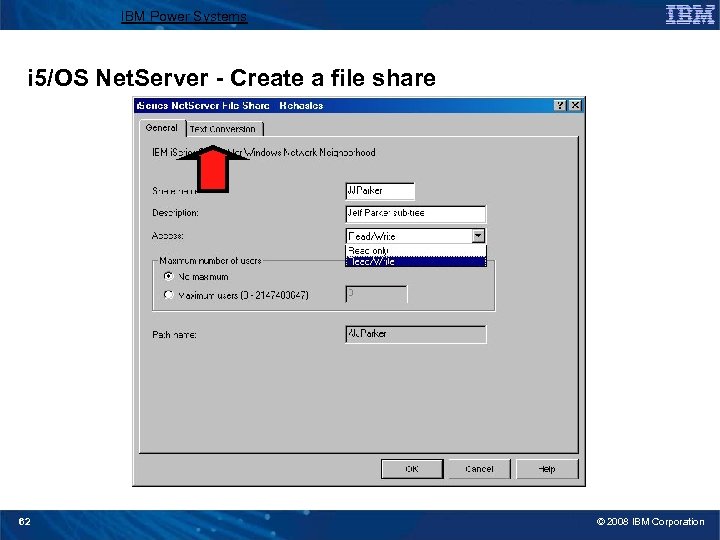The image size is (720, 540).
Task: Select the General tab
Action: 162,128
